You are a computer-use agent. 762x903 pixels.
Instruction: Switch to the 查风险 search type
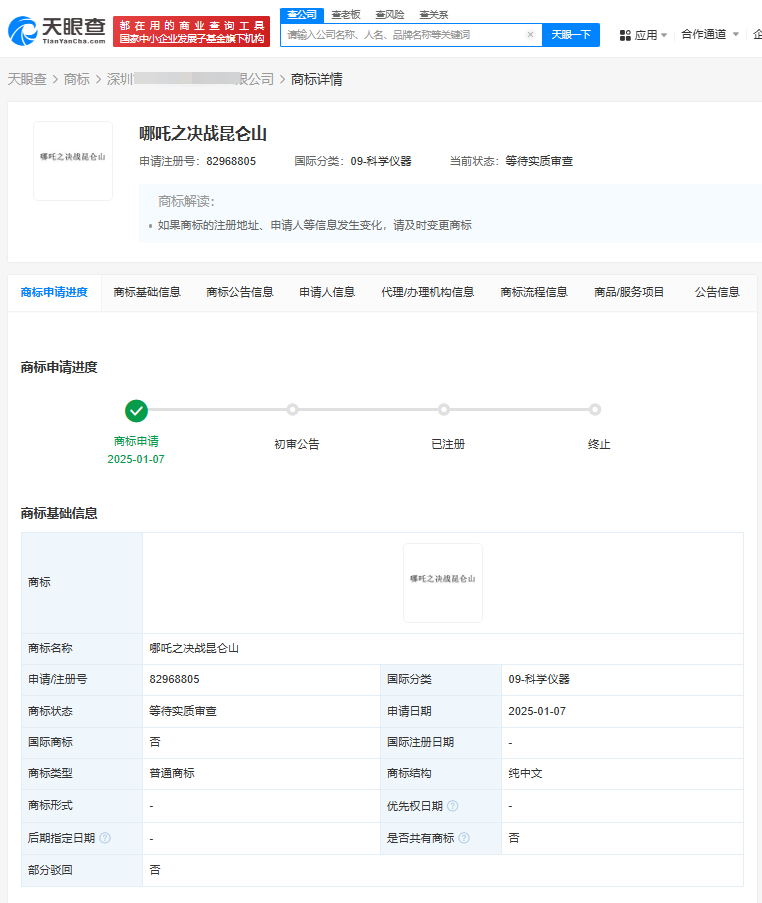coord(389,14)
